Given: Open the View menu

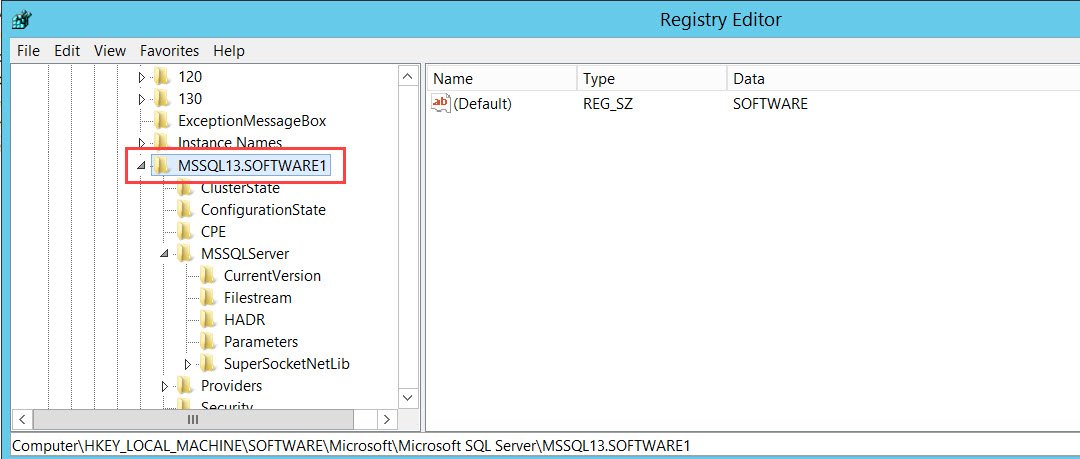Looking at the screenshot, I should click(110, 51).
